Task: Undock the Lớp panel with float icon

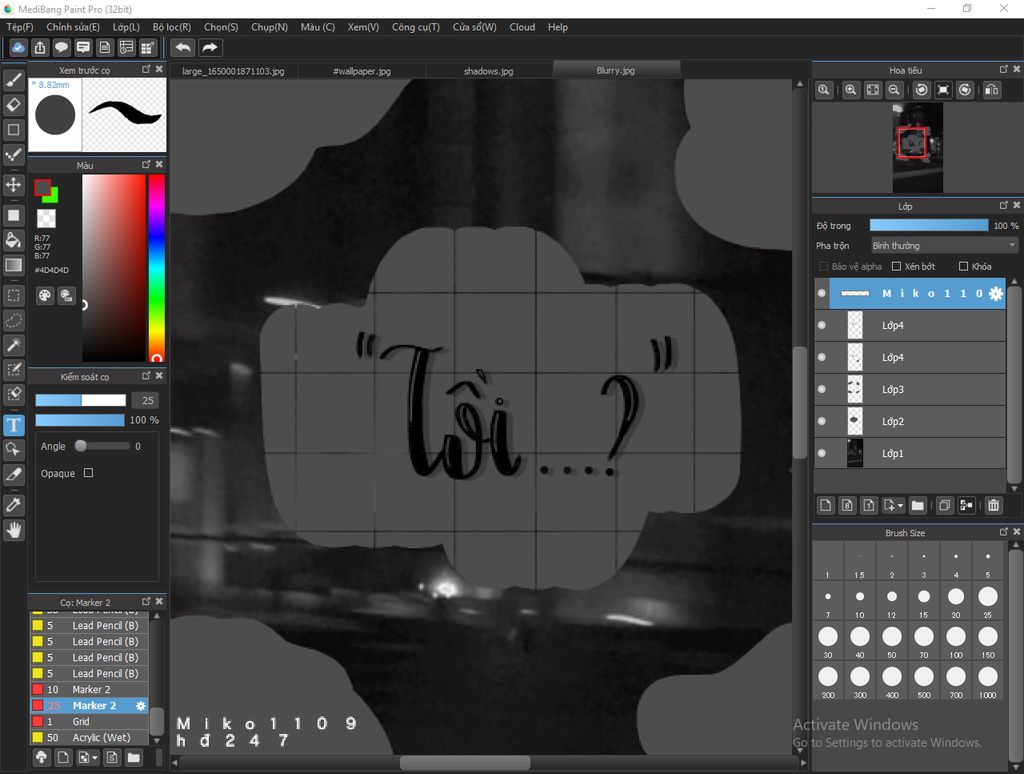Action: point(1004,205)
